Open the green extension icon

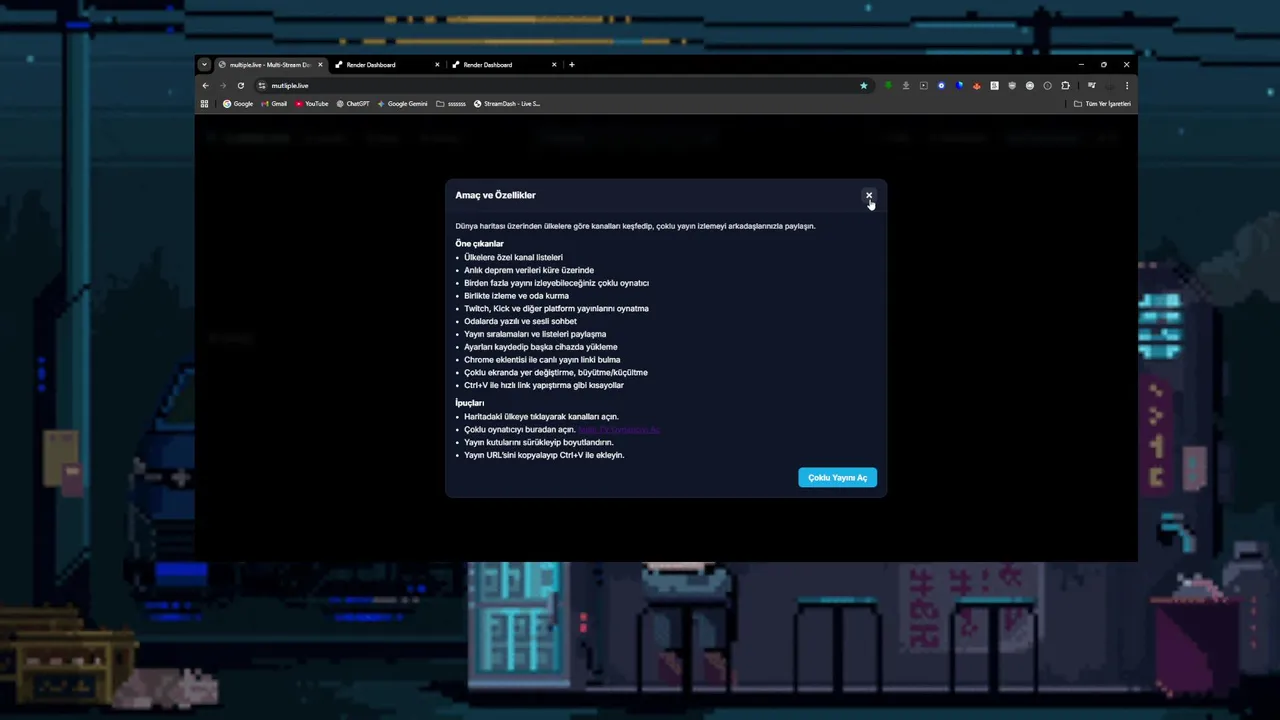coord(888,86)
